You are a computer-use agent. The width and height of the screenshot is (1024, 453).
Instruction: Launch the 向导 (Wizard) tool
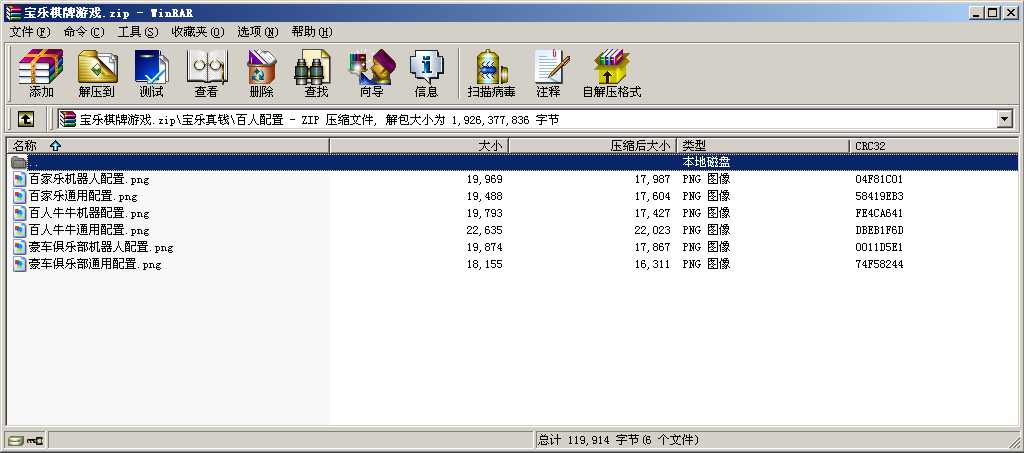372,73
